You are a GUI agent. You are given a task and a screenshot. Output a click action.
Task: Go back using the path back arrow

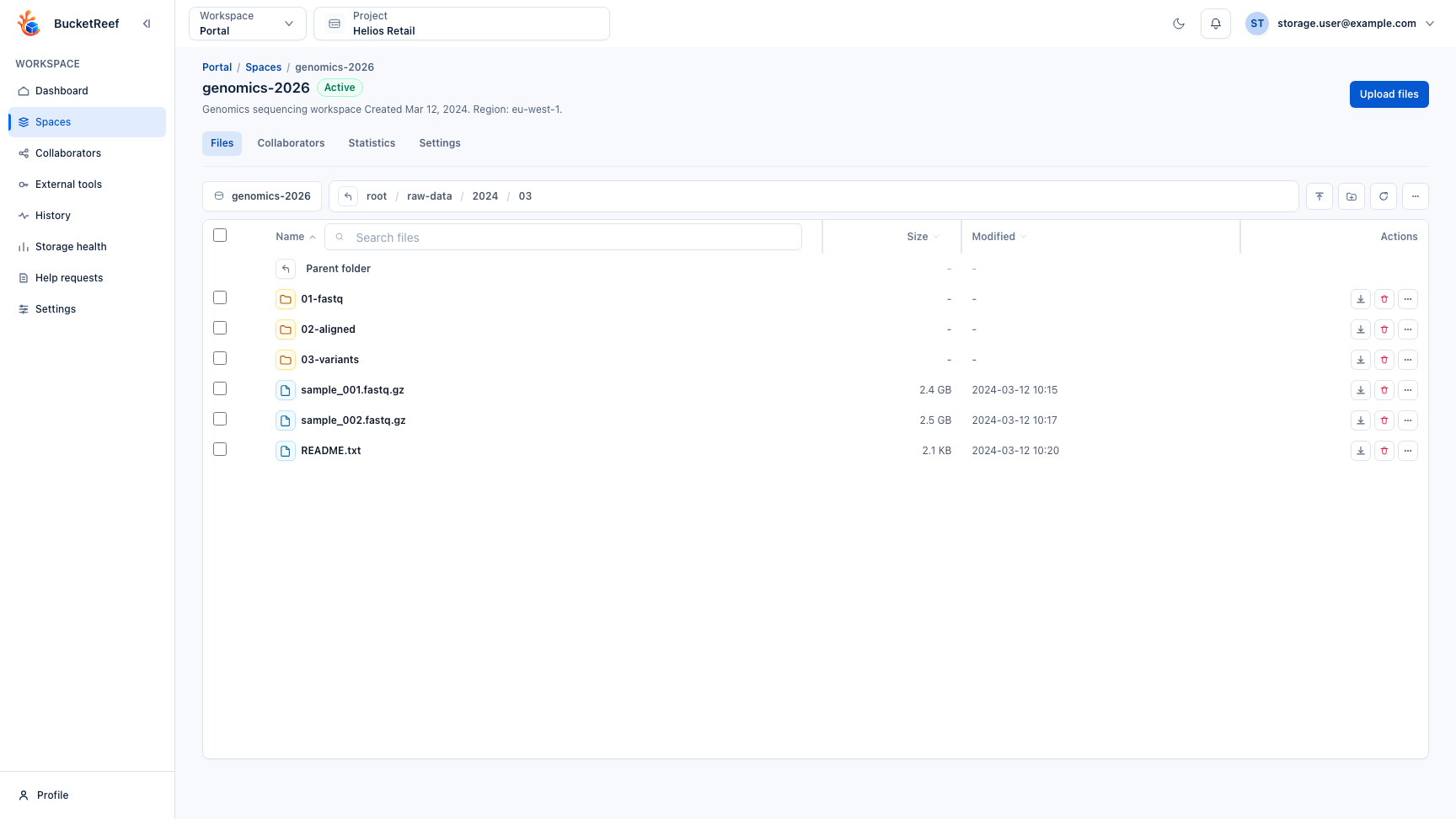[348, 196]
